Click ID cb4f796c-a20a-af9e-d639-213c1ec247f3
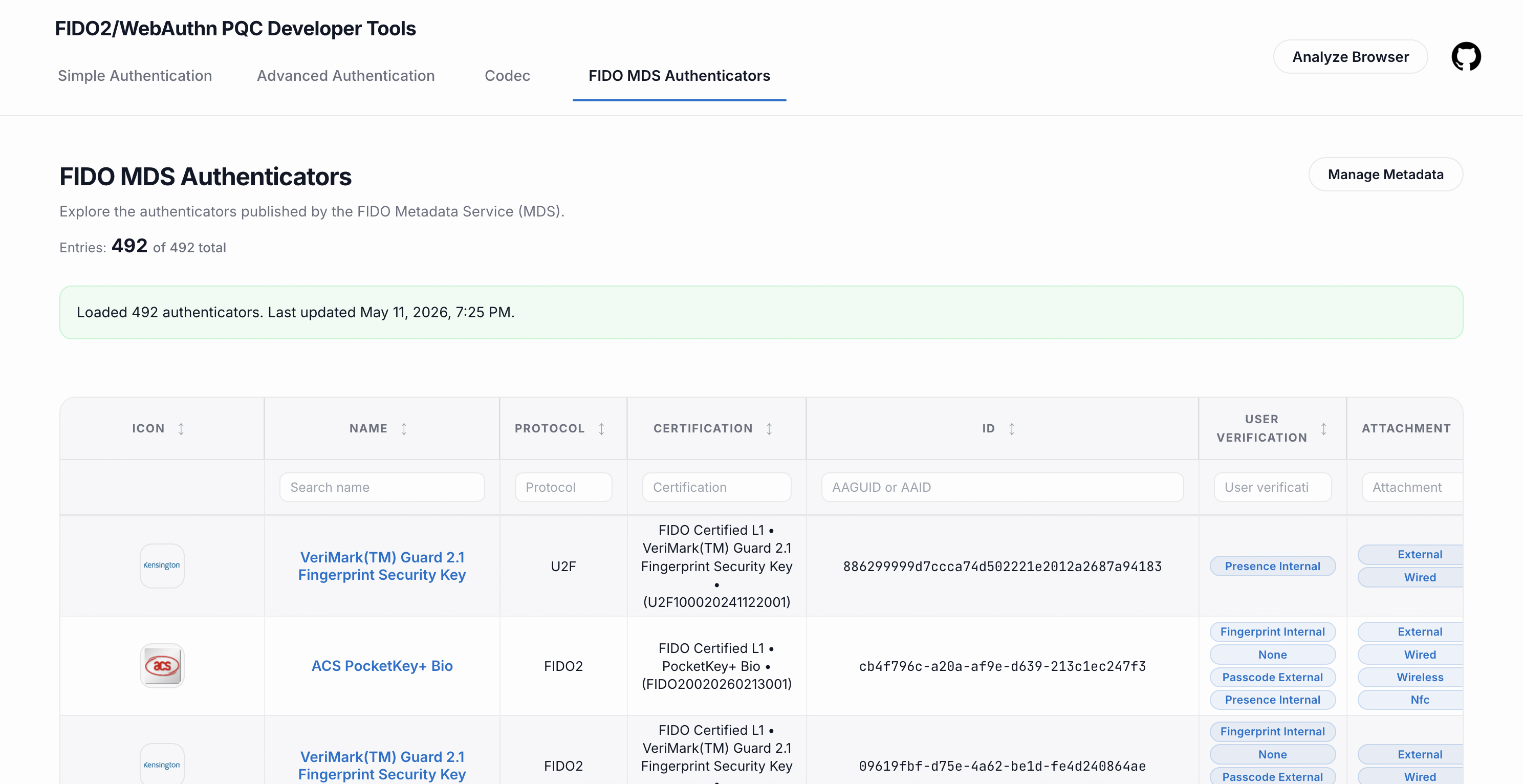1523x784 pixels. click(x=1002, y=666)
